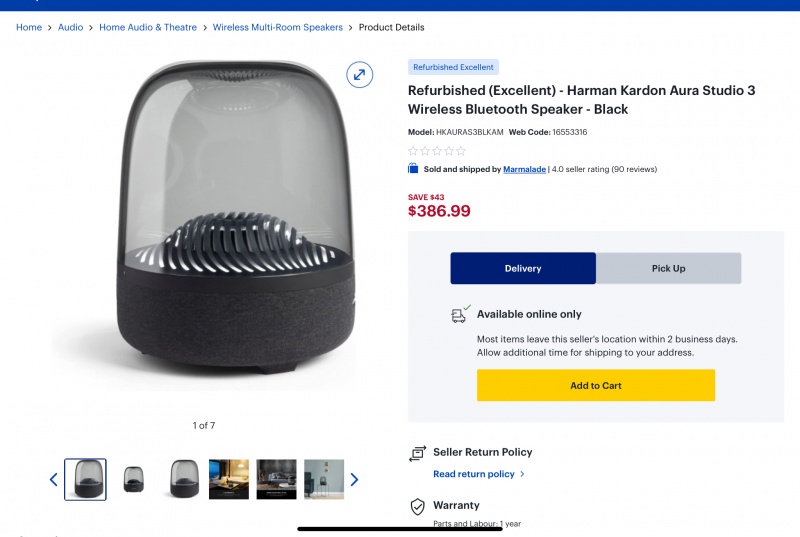Switch to the Pick Up option

tap(668, 268)
